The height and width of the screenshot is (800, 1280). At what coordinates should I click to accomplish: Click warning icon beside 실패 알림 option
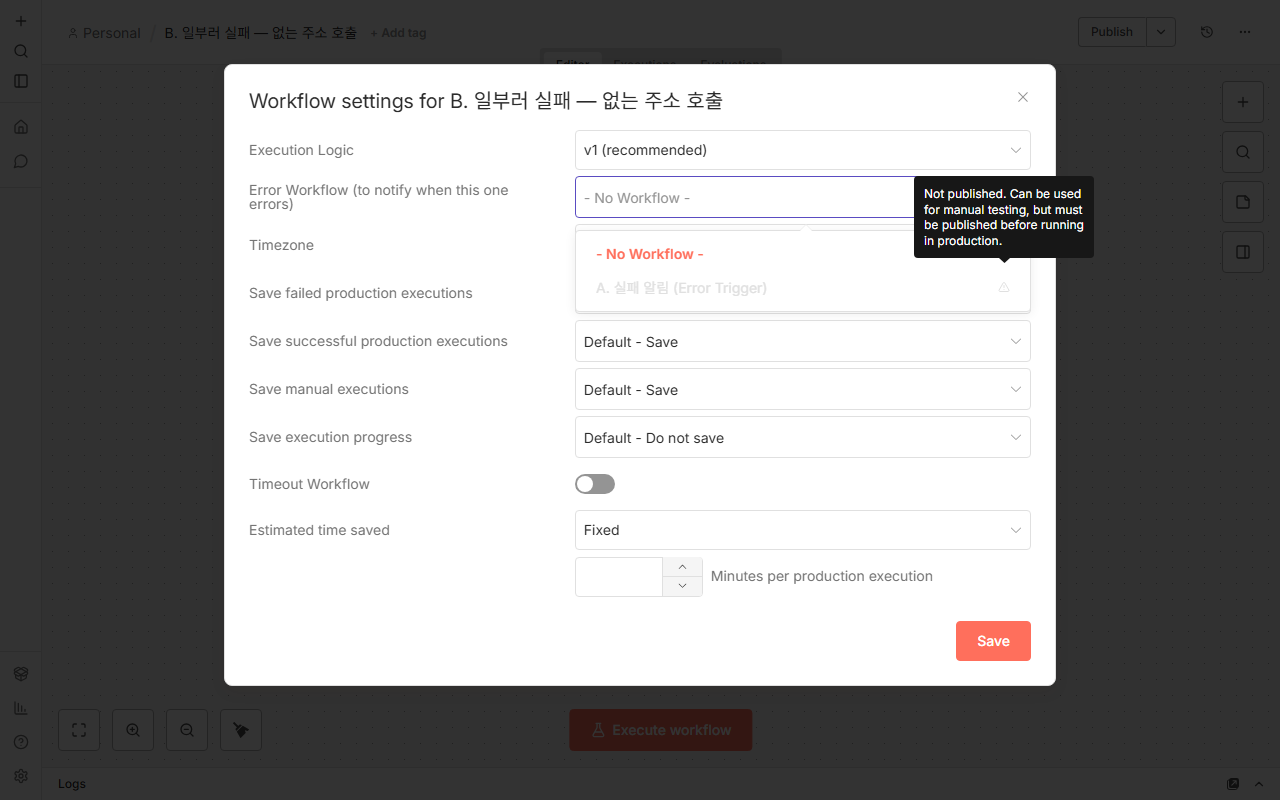tap(1004, 288)
